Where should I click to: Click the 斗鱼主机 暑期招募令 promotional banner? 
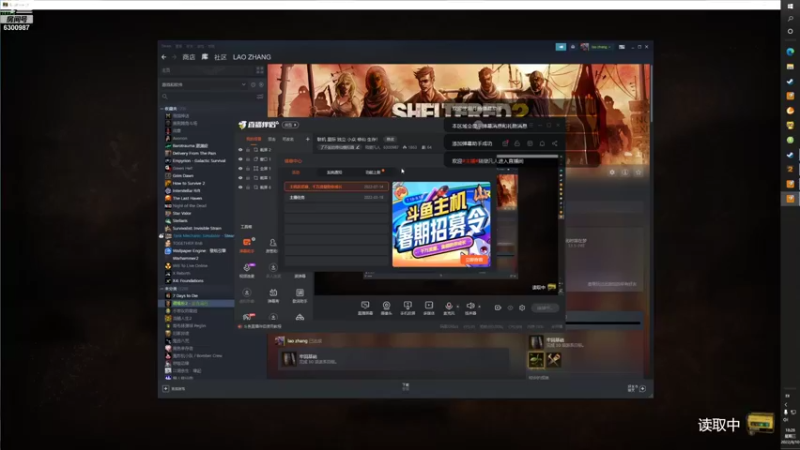(x=441, y=224)
